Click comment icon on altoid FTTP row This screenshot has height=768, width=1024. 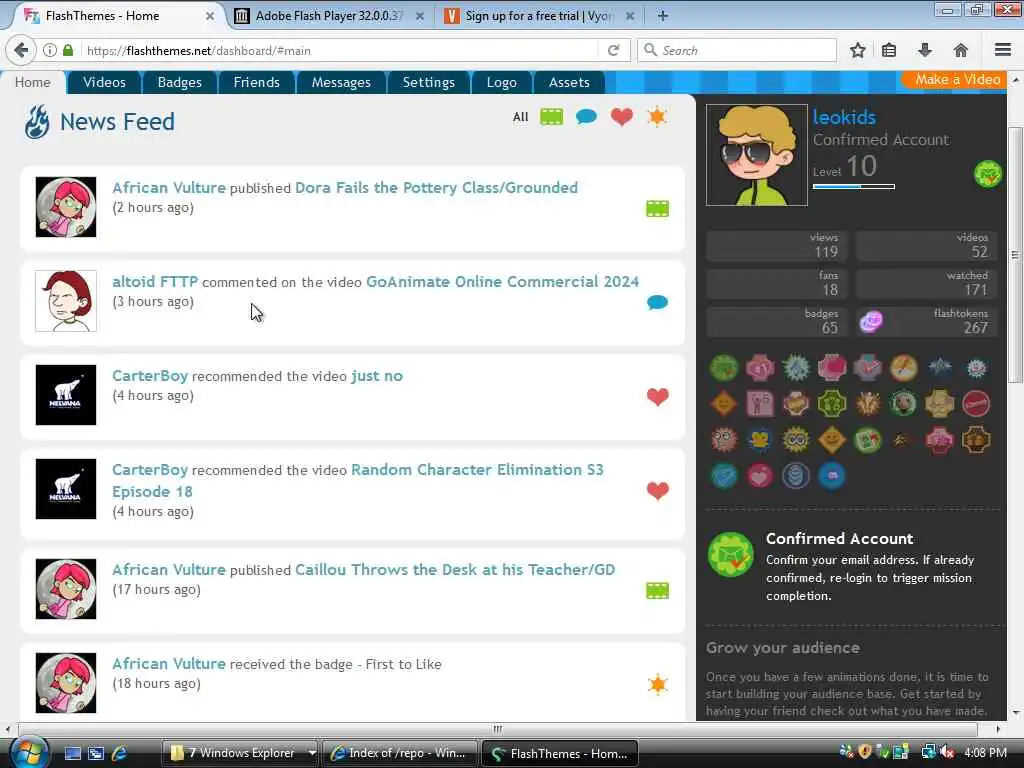(x=658, y=302)
